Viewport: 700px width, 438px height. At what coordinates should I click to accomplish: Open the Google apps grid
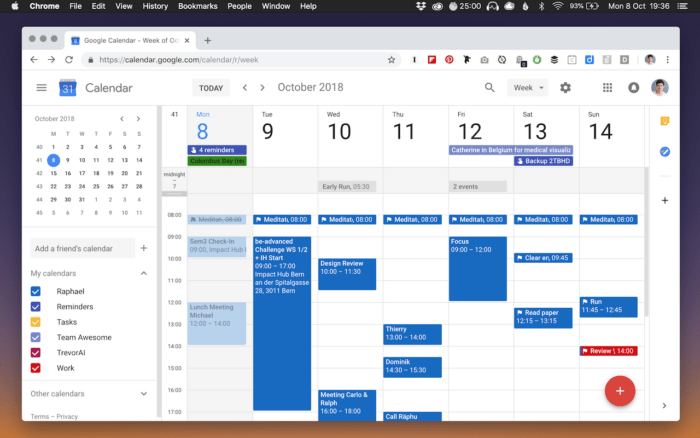[607, 88]
